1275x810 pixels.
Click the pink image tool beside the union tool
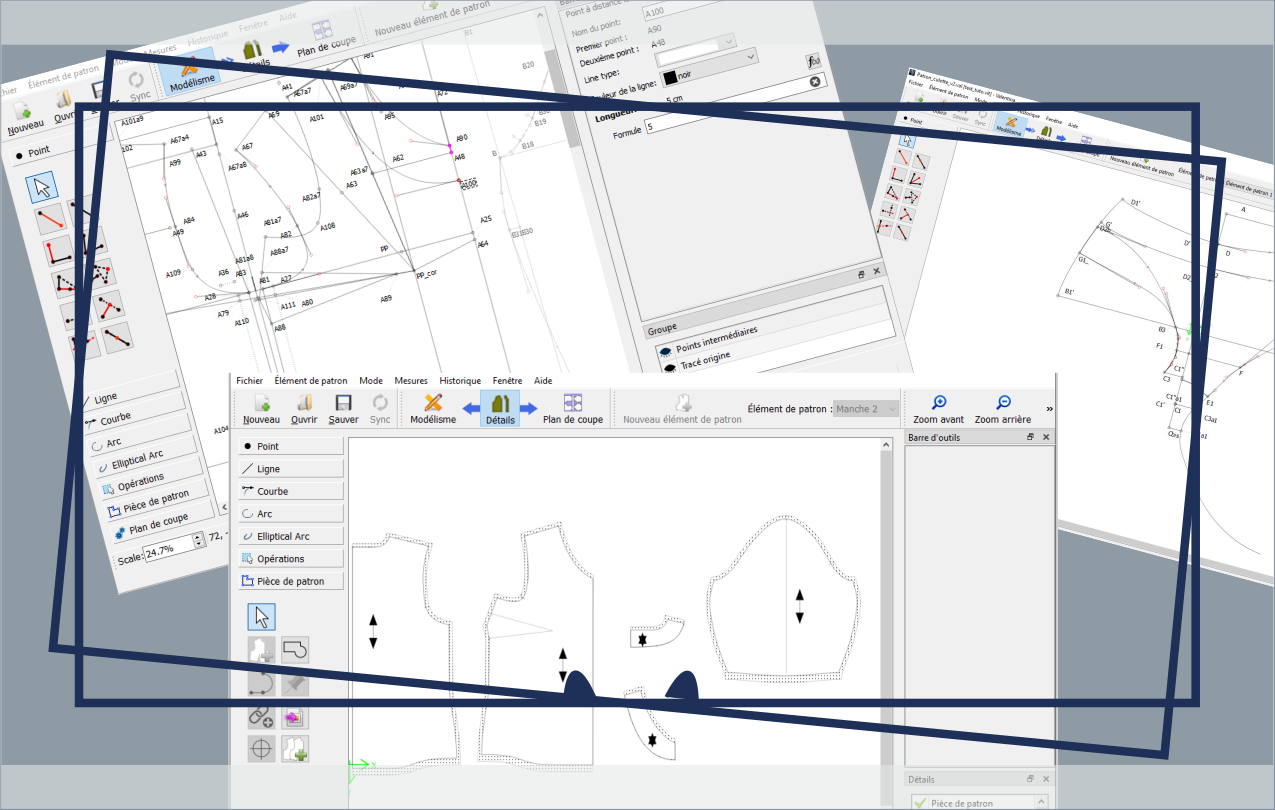(295, 716)
